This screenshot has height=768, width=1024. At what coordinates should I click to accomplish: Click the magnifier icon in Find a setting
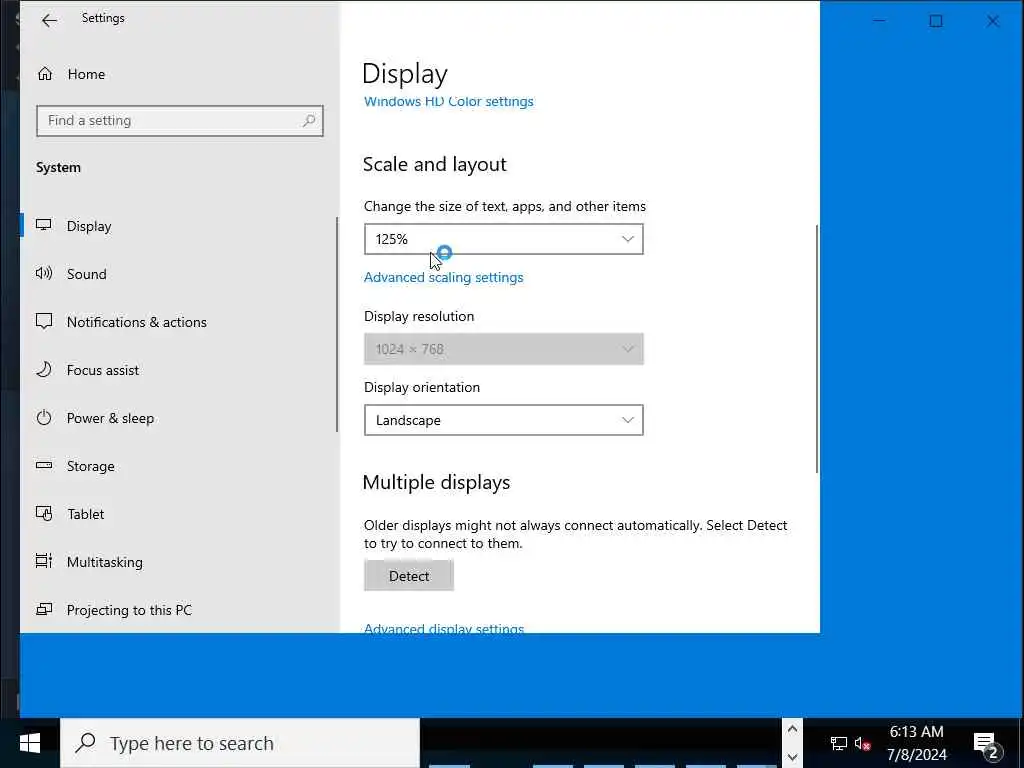pyautogui.click(x=309, y=121)
